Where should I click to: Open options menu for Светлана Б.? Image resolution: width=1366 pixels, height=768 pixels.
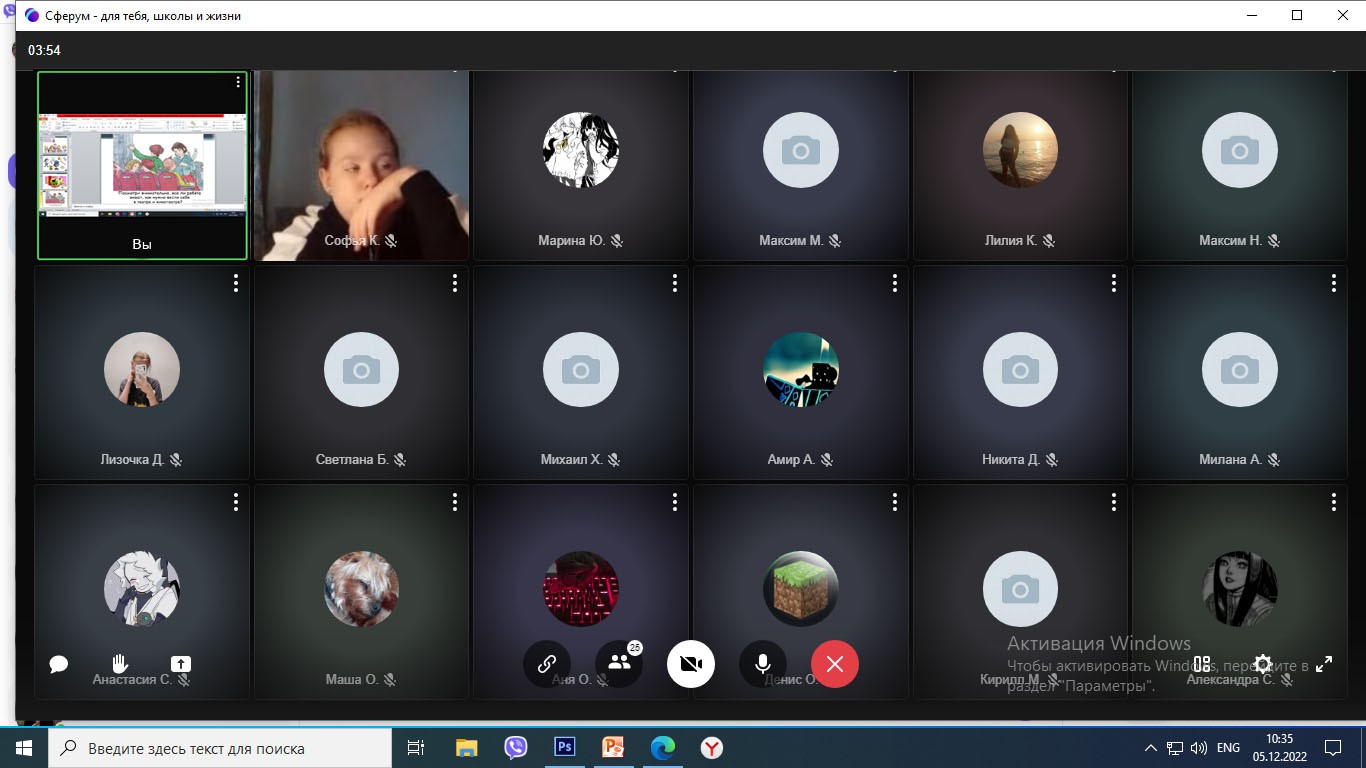pos(455,283)
